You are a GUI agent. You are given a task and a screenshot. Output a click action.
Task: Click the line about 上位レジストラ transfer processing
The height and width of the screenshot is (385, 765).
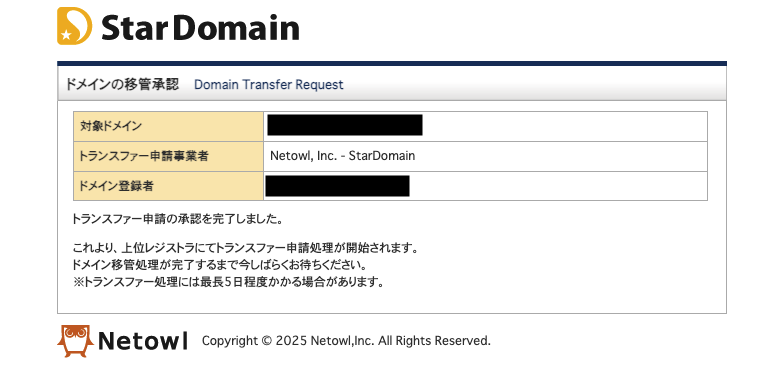[245, 248]
